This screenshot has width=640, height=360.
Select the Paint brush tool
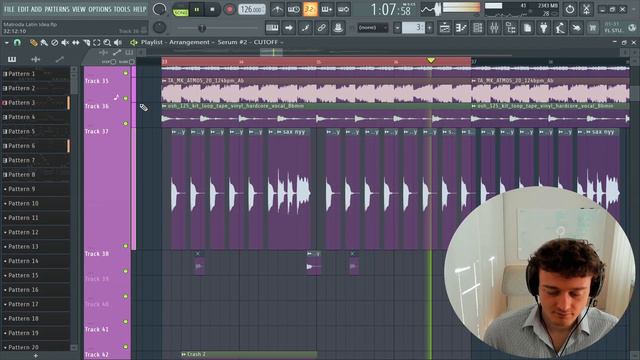(x=44, y=42)
